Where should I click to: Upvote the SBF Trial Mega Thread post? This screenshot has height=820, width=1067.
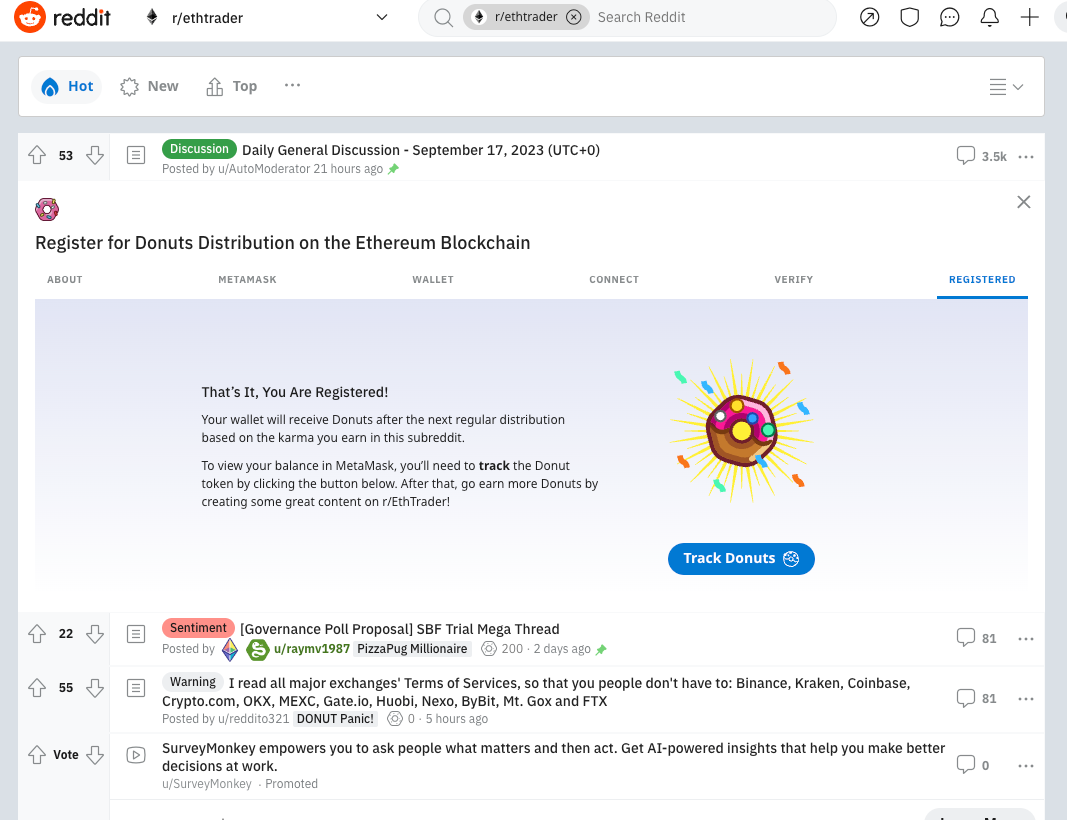coord(37,634)
